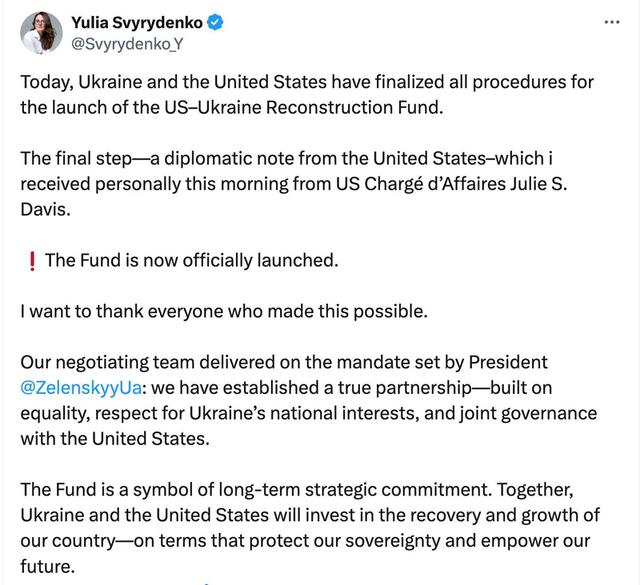Click the red exclamation mark emoji
This screenshot has height=585, width=640.
(x=31, y=260)
